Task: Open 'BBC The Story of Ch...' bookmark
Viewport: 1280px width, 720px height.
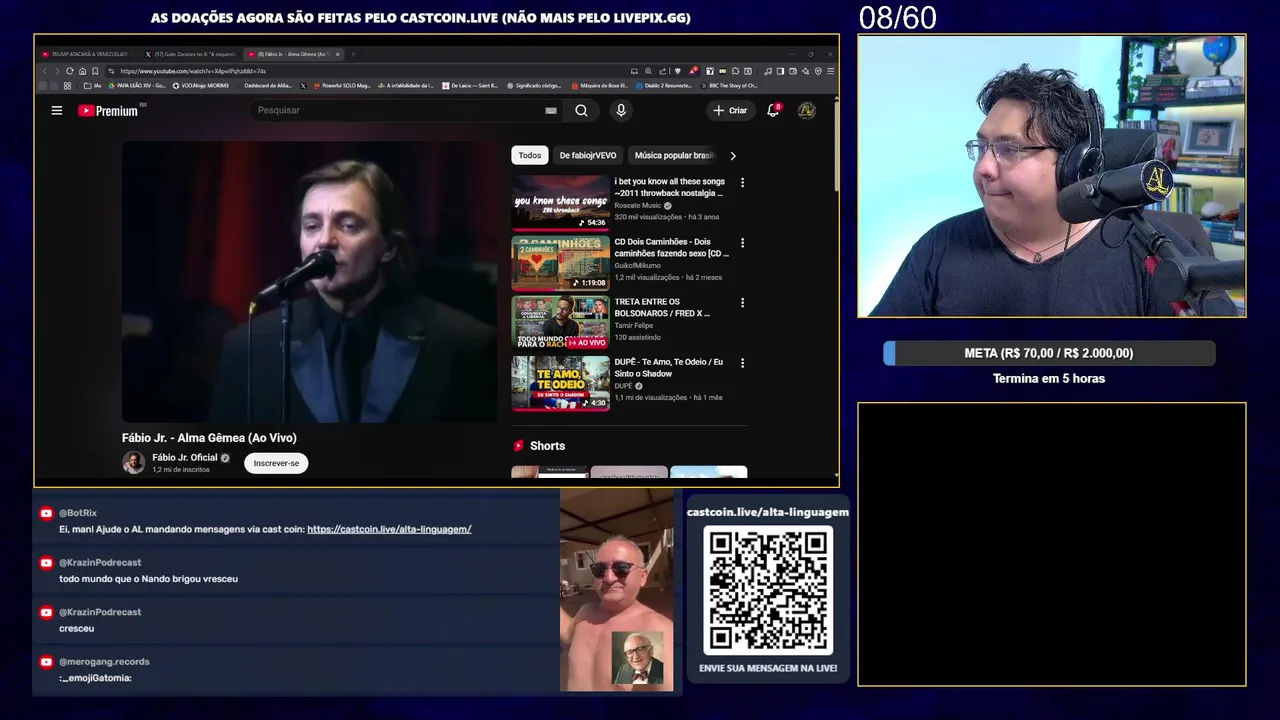Action: tap(729, 86)
